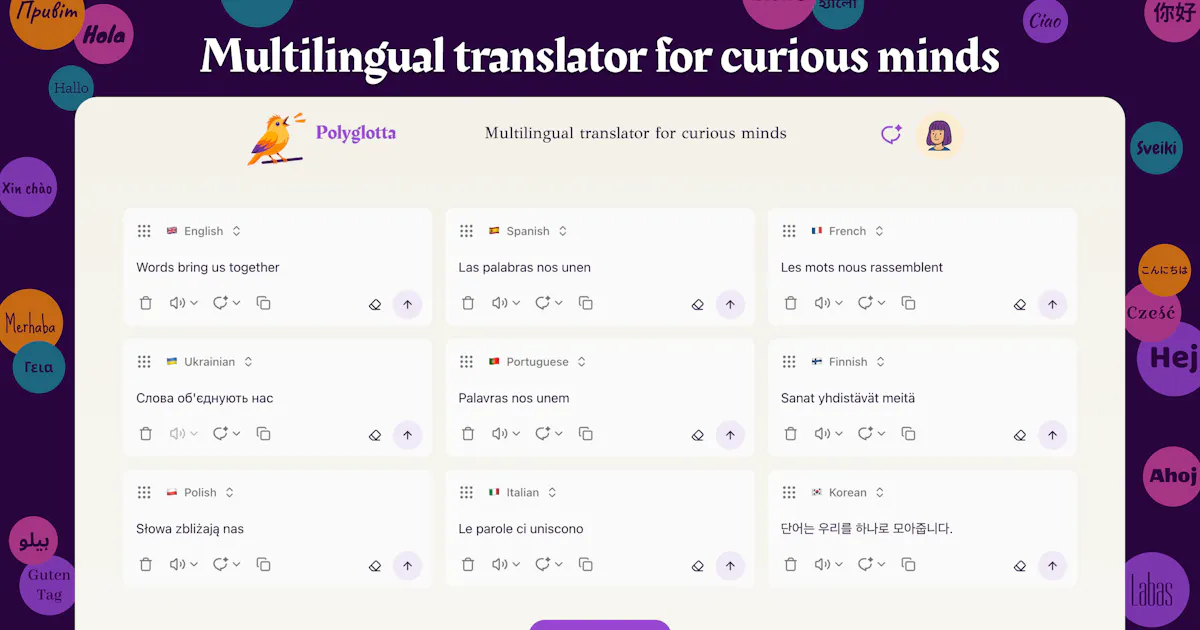Submit English text with the up-arrow button
The height and width of the screenshot is (630, 1200).
pyautogui.click(x=407, y=305)
